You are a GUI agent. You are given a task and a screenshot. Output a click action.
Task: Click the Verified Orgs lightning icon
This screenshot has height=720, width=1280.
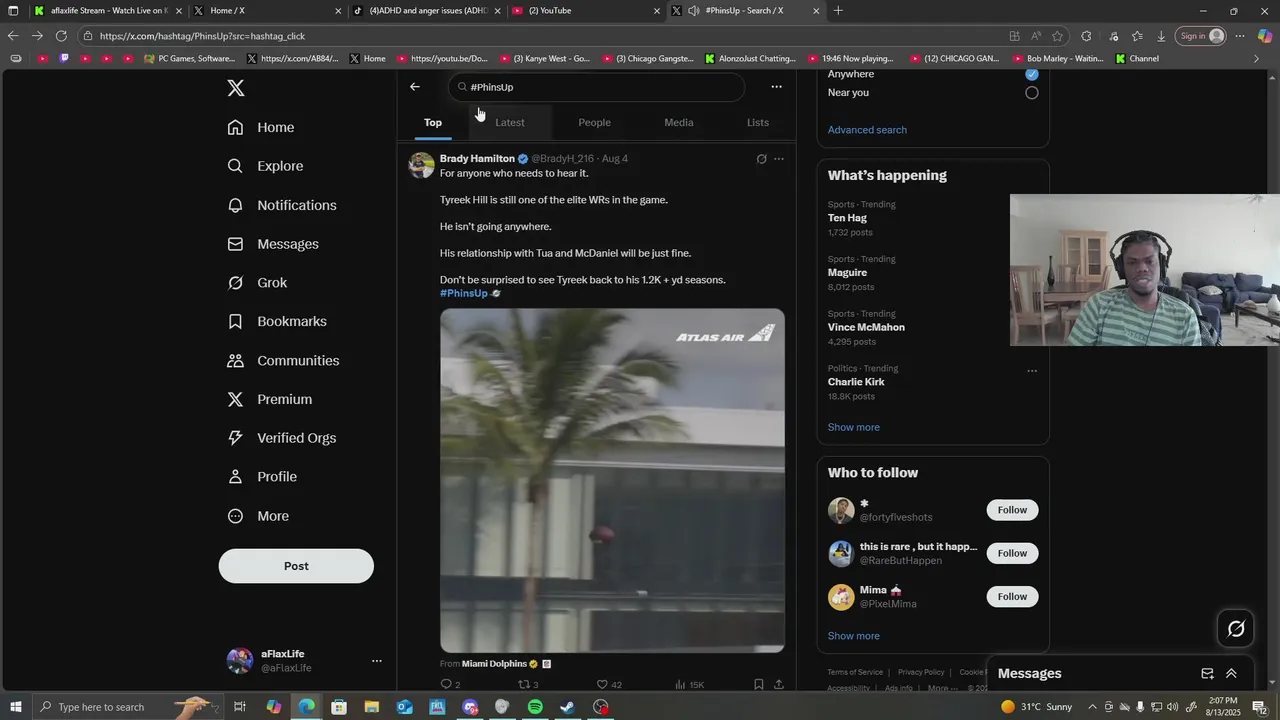pyautogui.click(x=236, y=438)
